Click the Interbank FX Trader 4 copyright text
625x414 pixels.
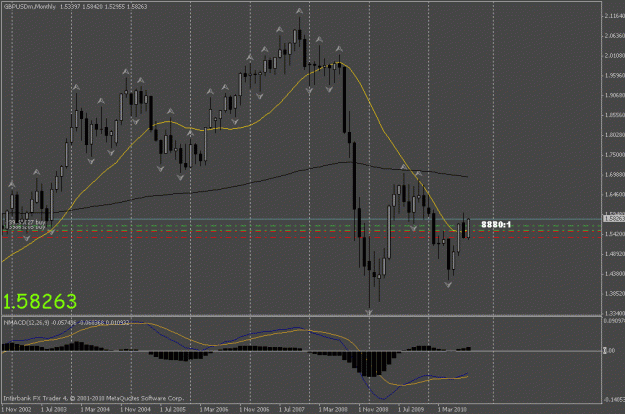tap(93, 398)
